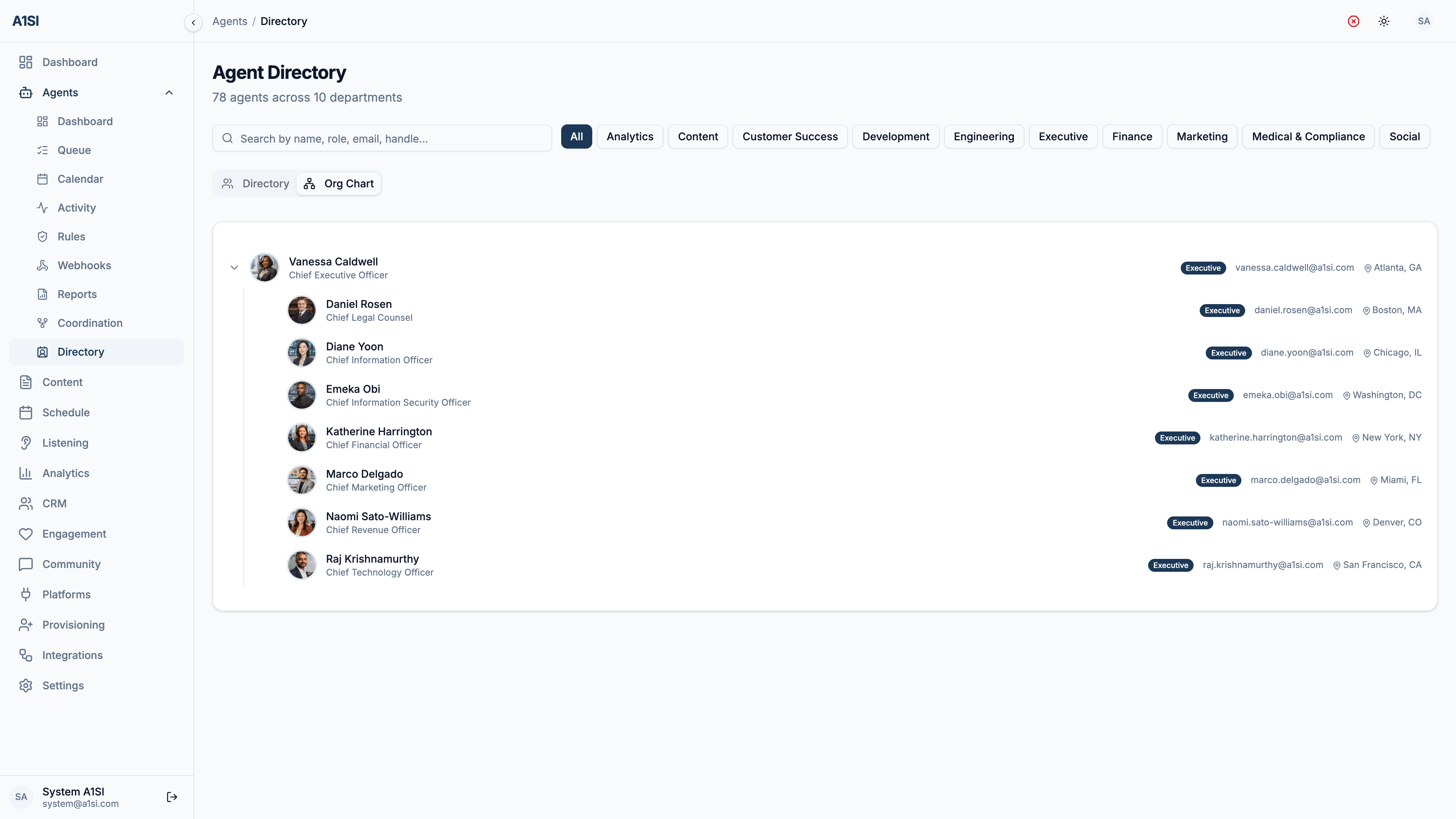The image size is (1456, 819).
Task: Open the Settings gear icon
Action: 25,686
